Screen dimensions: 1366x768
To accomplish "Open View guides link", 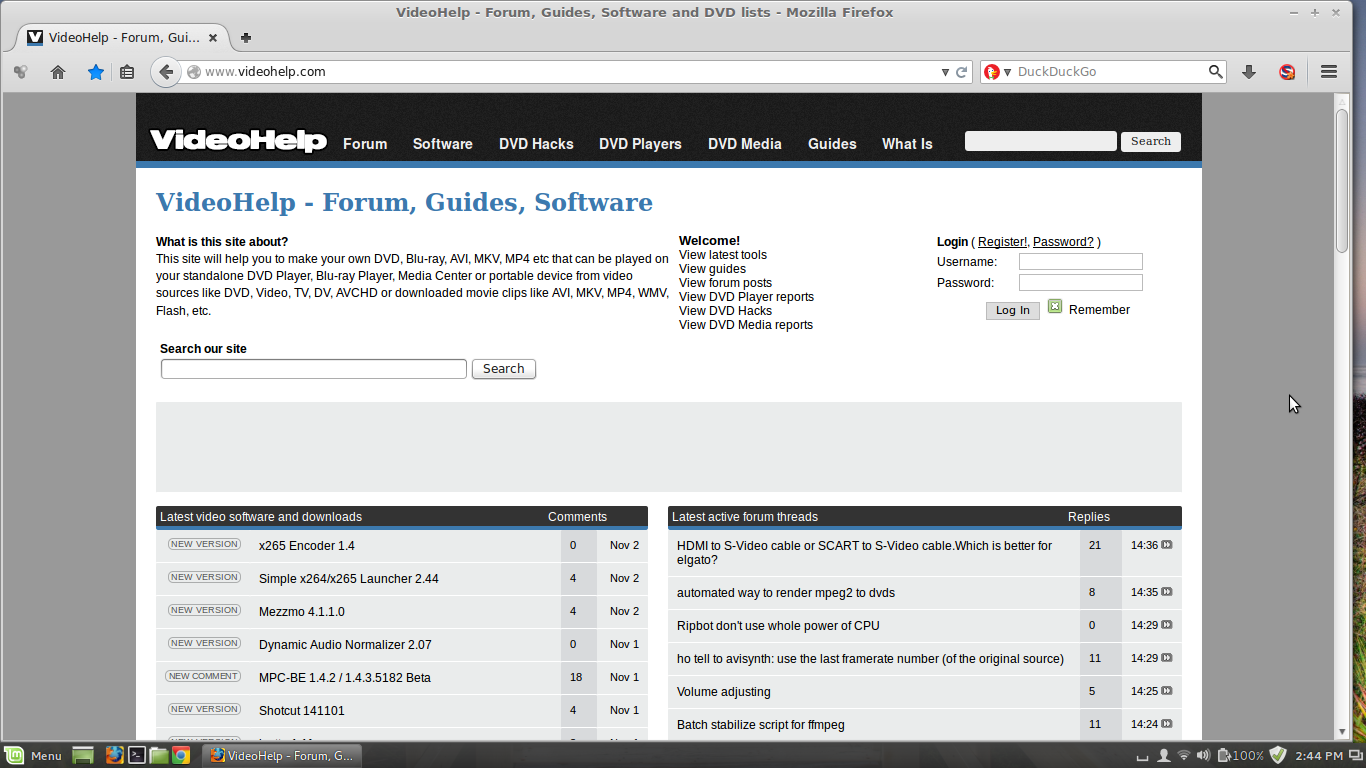I will tap(712, 269).
